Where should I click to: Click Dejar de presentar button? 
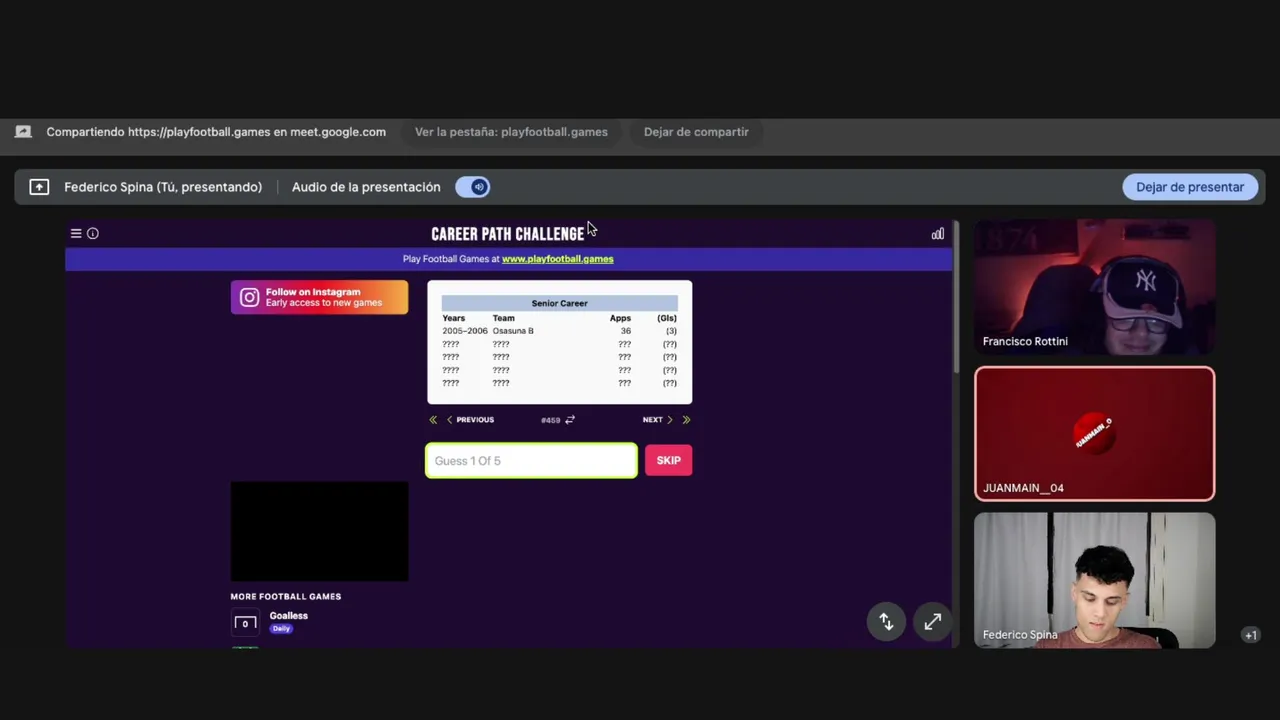1189,187
